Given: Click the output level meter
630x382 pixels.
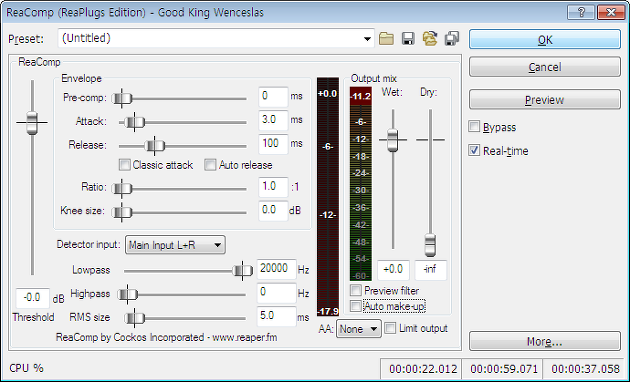Looking at the screenshot, I should [x=360, y=184].
